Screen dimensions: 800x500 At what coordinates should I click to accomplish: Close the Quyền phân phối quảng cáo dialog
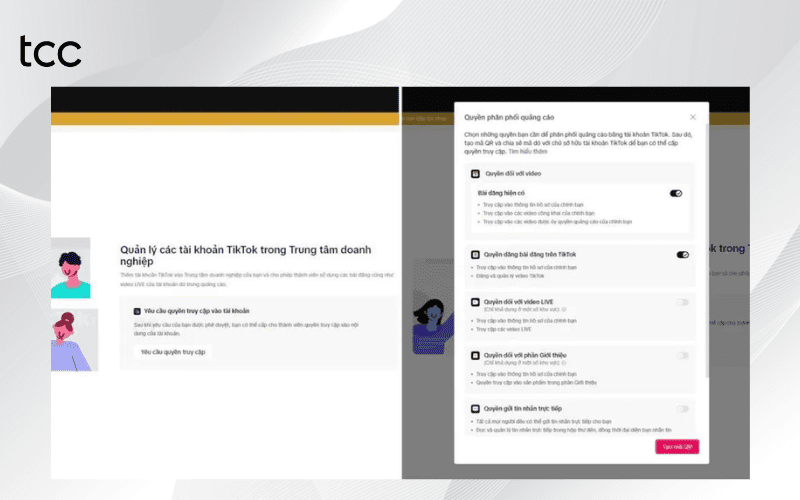[x=693, y=117]
